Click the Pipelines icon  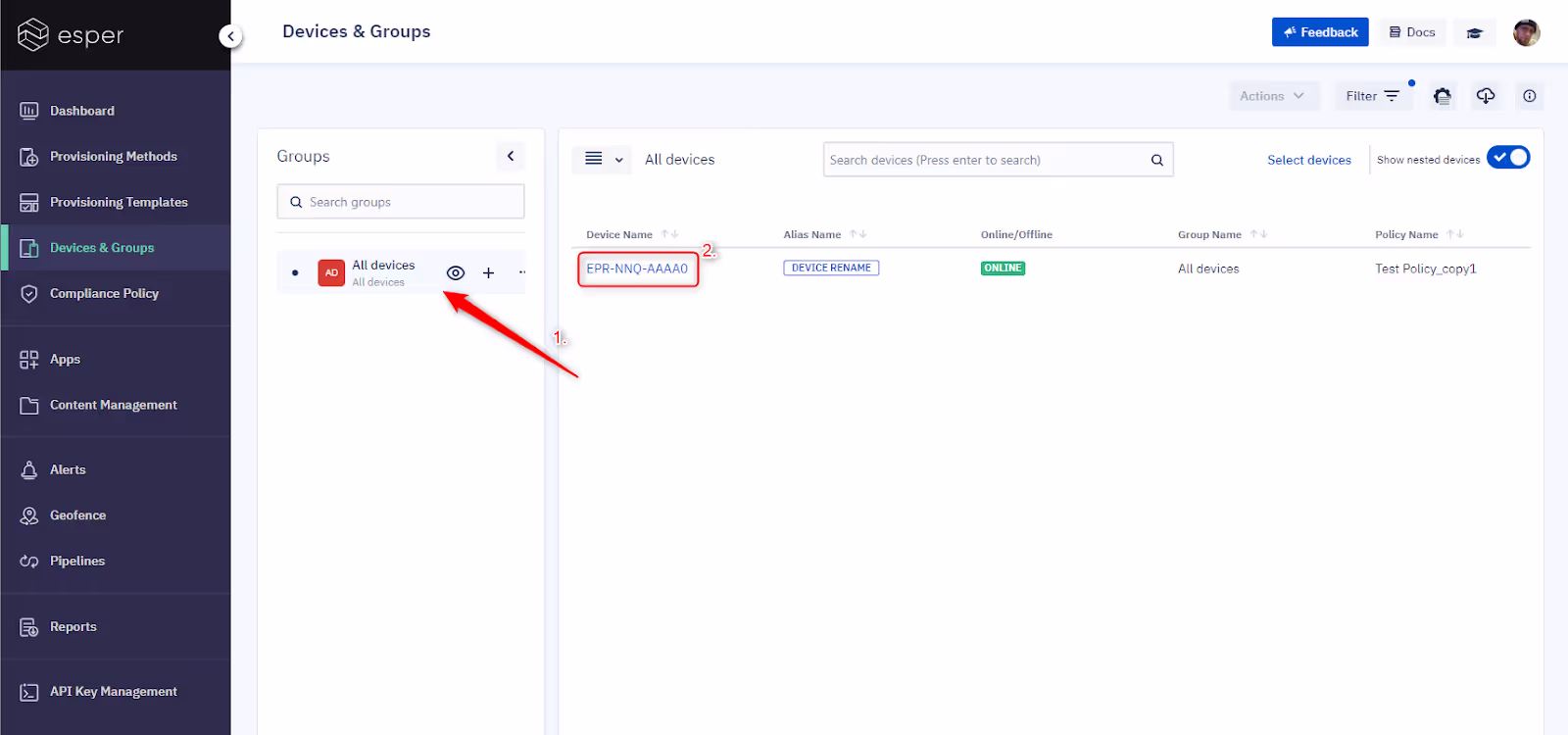pyautogui.click(x=29, y=561)
